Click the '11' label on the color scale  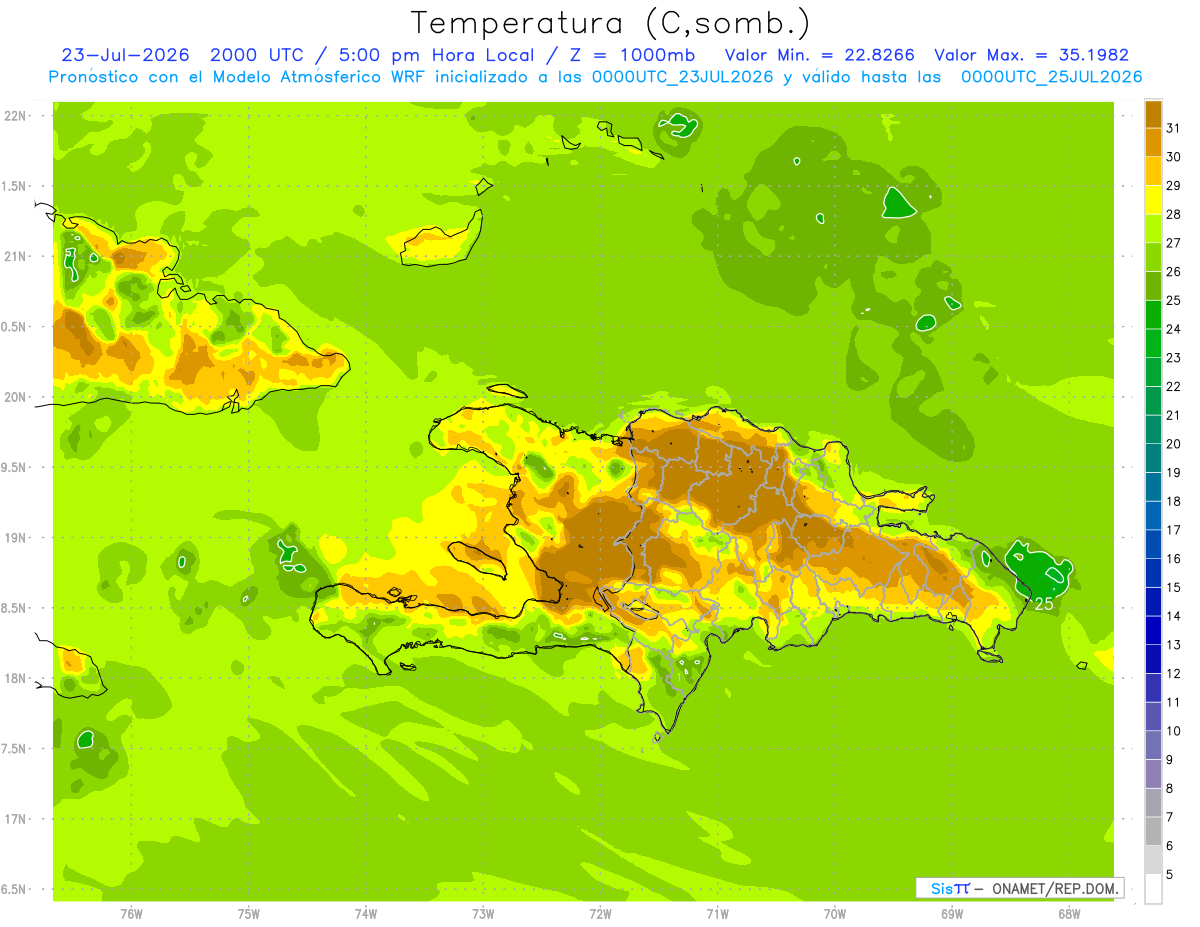(x=1173, y=702)
